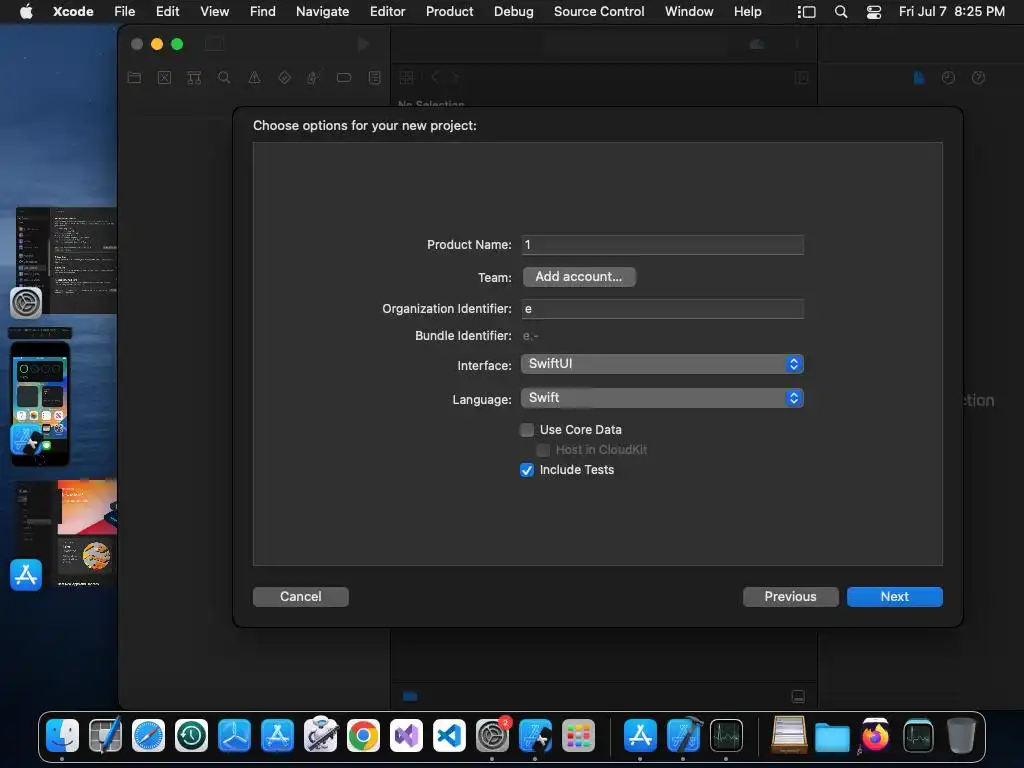This screenshot has width=1024, height=768.
Task: Toggle Xcode's navigator sidebar button
Action: tap(214, 44)
